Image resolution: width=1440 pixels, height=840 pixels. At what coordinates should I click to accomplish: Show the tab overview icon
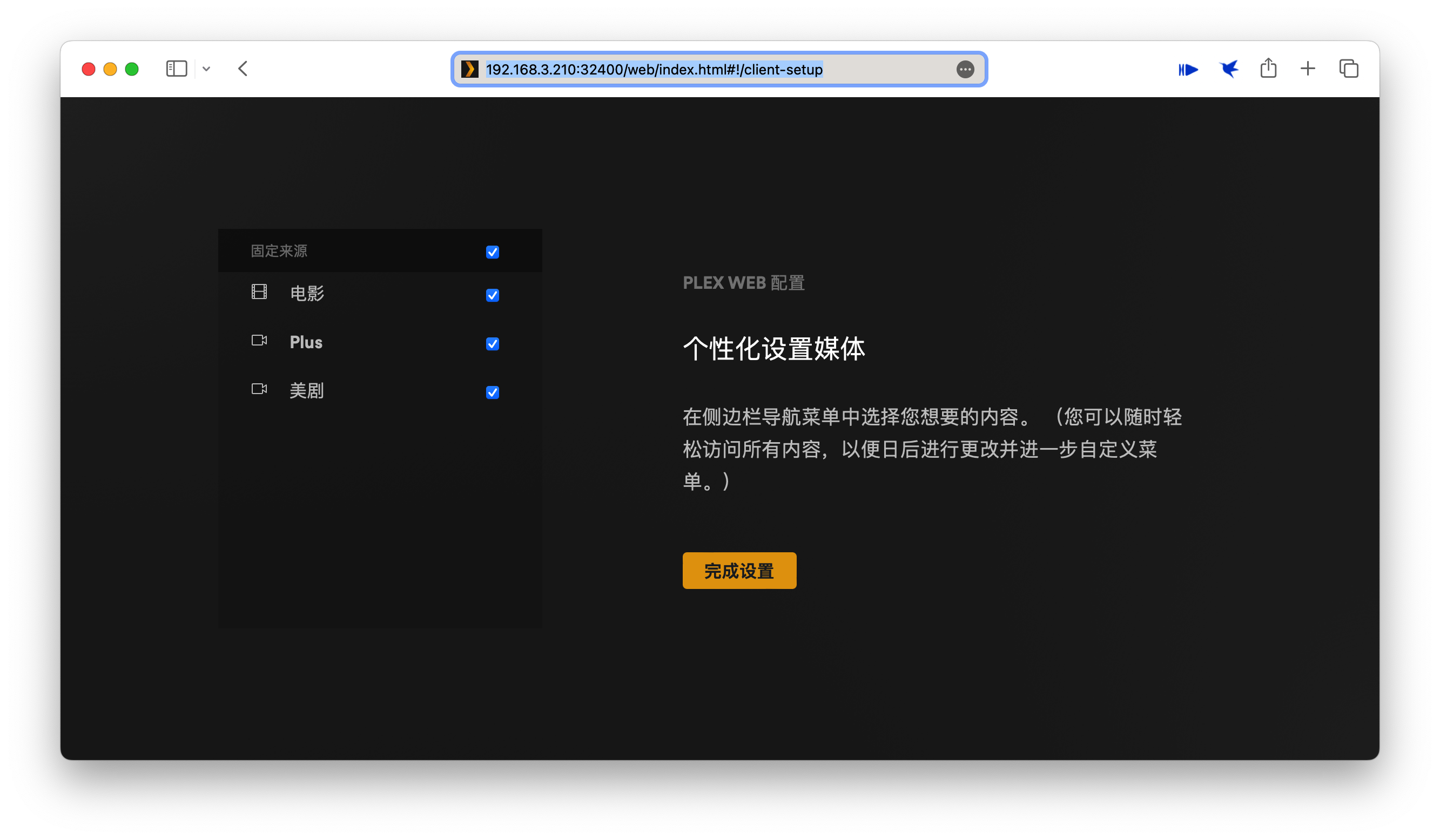tap(1349, 69)
